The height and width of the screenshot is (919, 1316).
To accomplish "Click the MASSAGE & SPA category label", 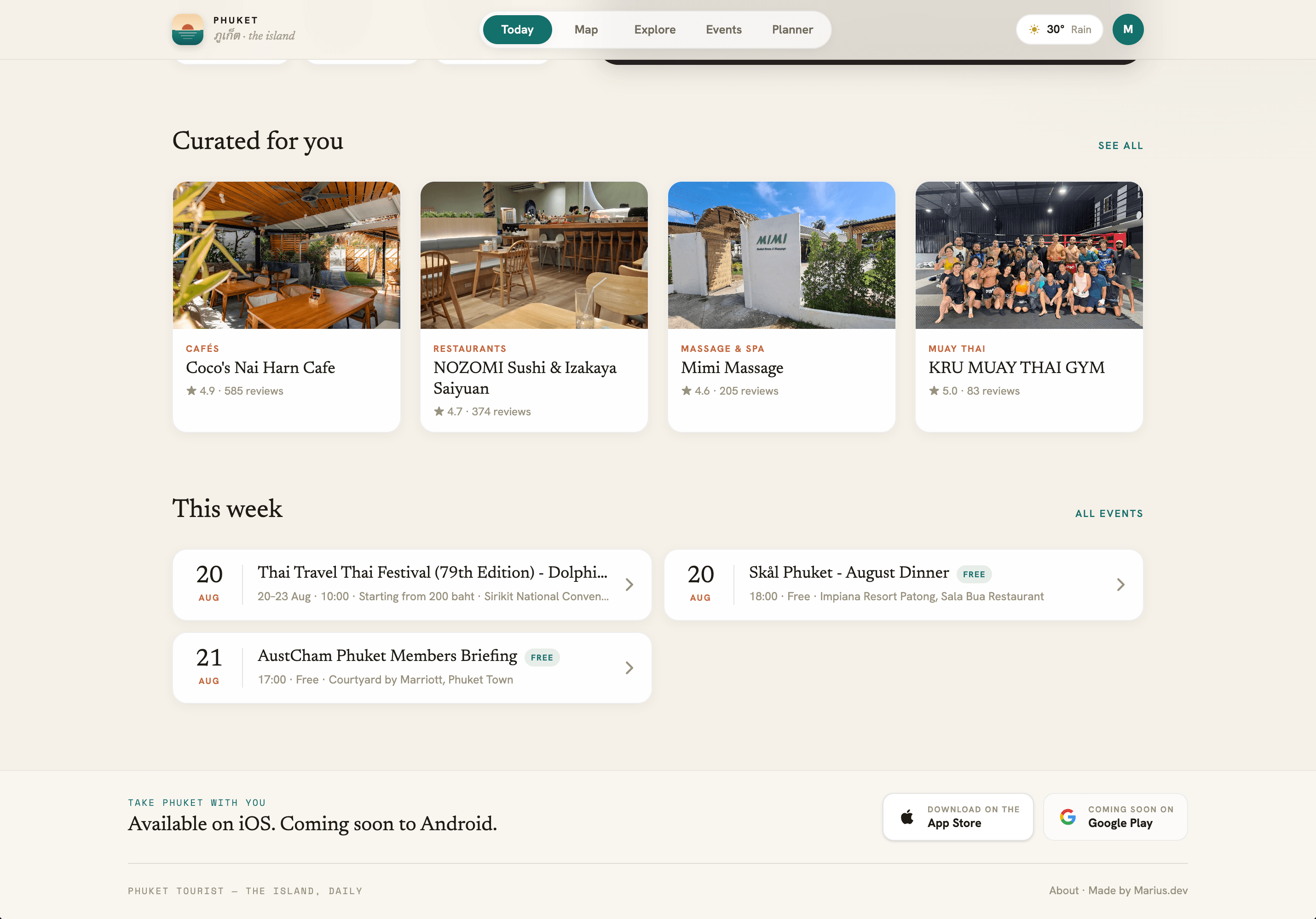I will (x=723, y=348).
